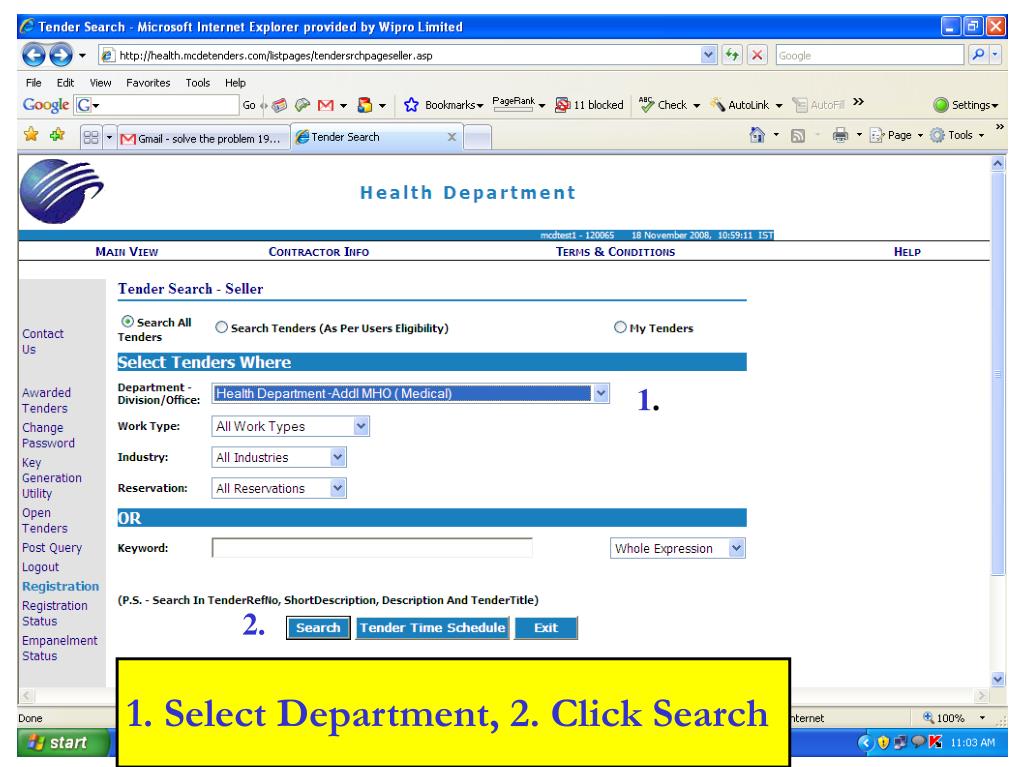1023x767 pixels.
Task: Open Awarded Tenders sidebar link
Action: [46, 400]
